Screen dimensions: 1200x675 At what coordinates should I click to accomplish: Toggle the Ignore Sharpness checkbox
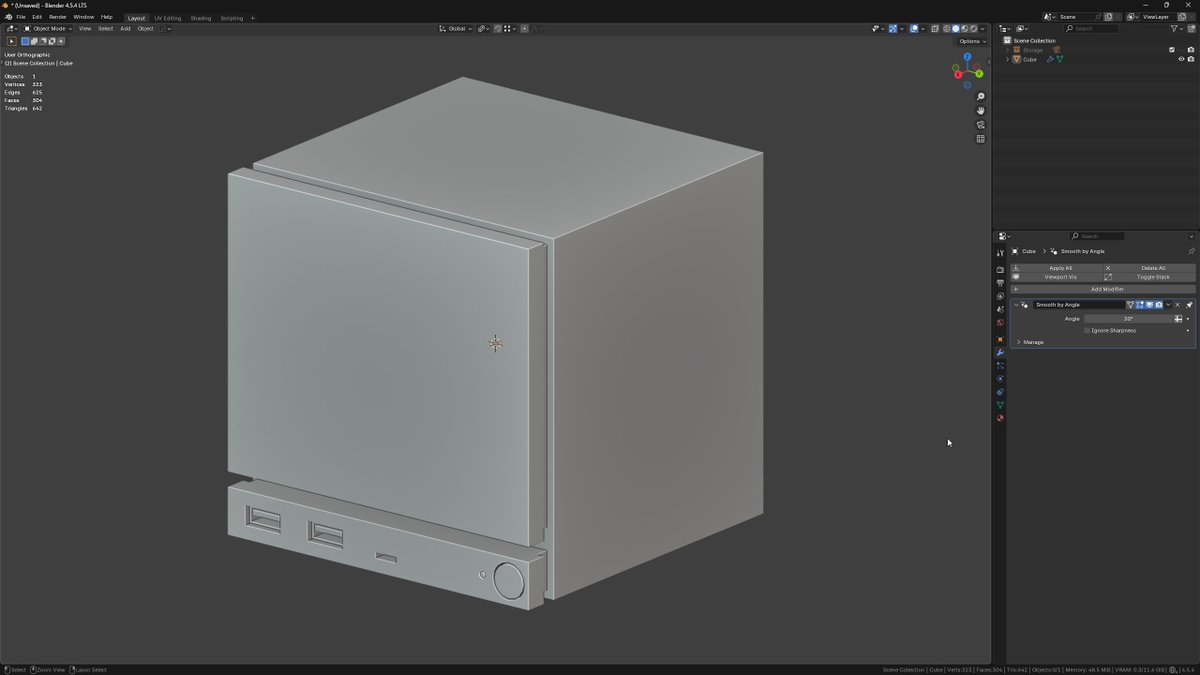(x=1087, y=330)
